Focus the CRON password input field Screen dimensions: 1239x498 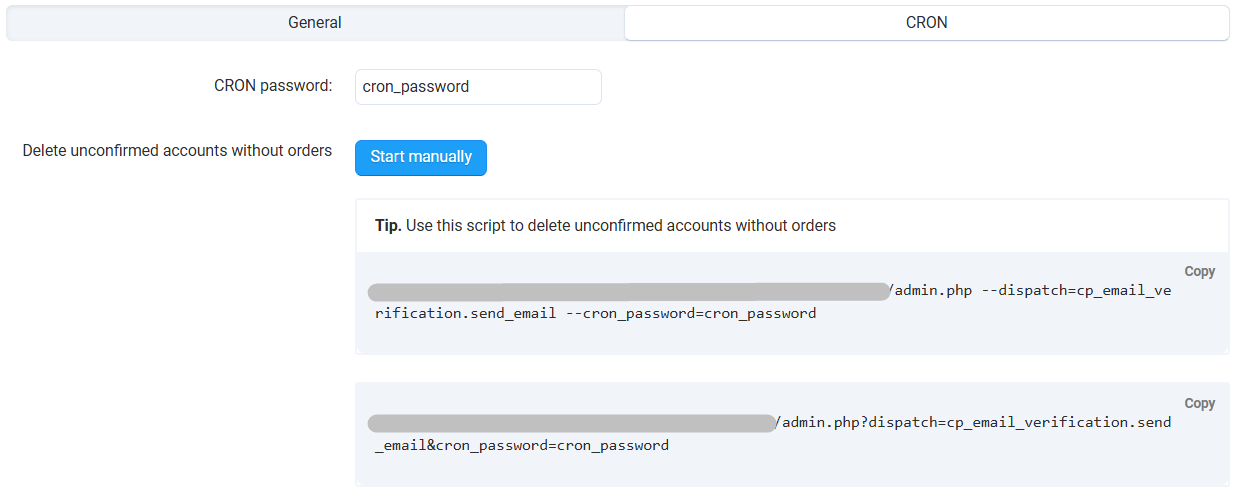(x=478, y=87)
